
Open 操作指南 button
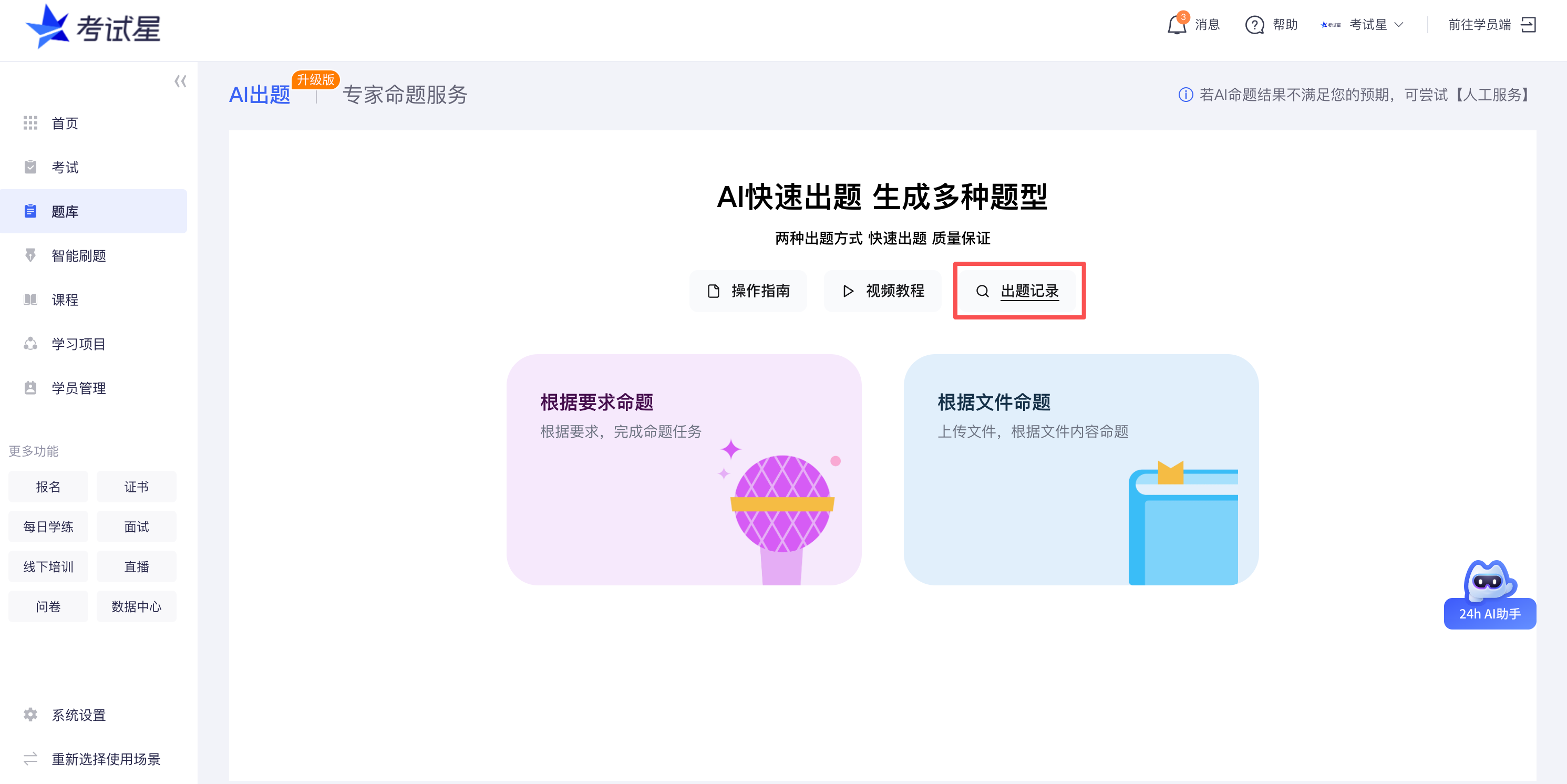[x=748, y=291]
